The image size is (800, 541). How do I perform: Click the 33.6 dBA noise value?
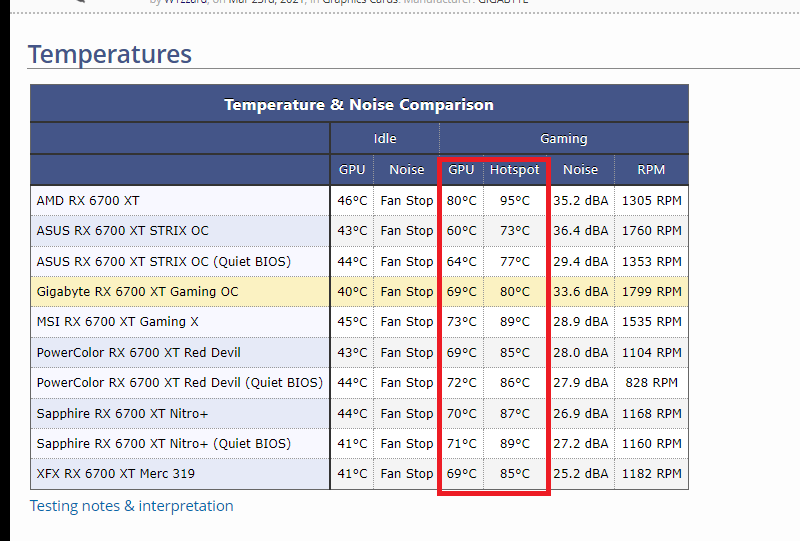tap(581, 291)
